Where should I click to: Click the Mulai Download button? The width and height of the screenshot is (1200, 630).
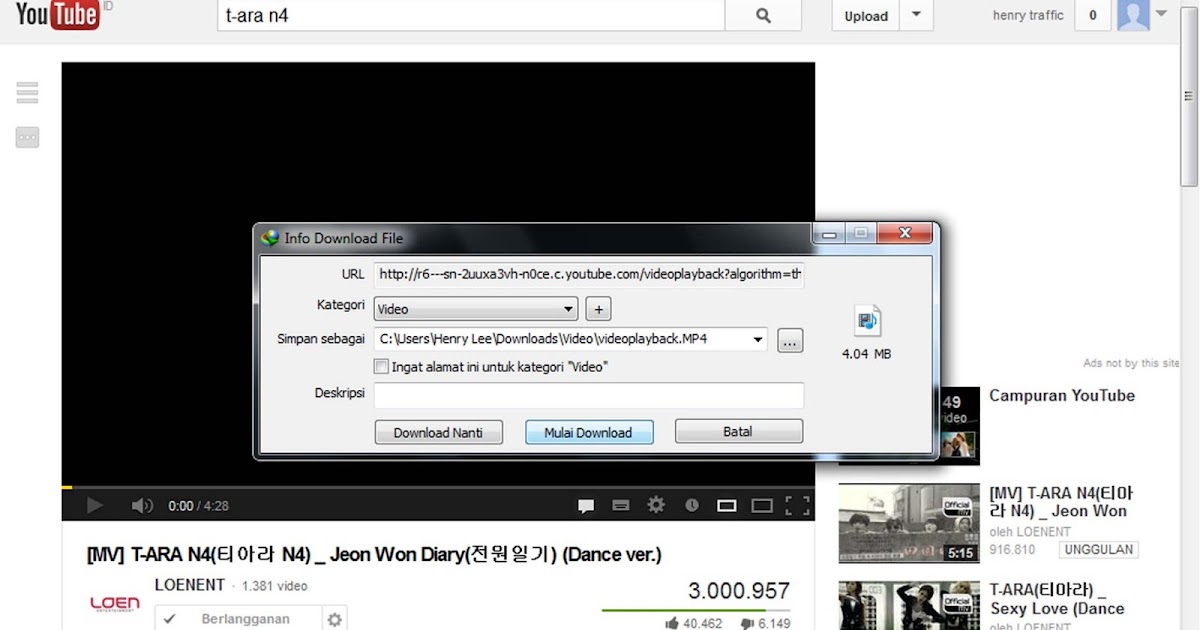(589, 432)
